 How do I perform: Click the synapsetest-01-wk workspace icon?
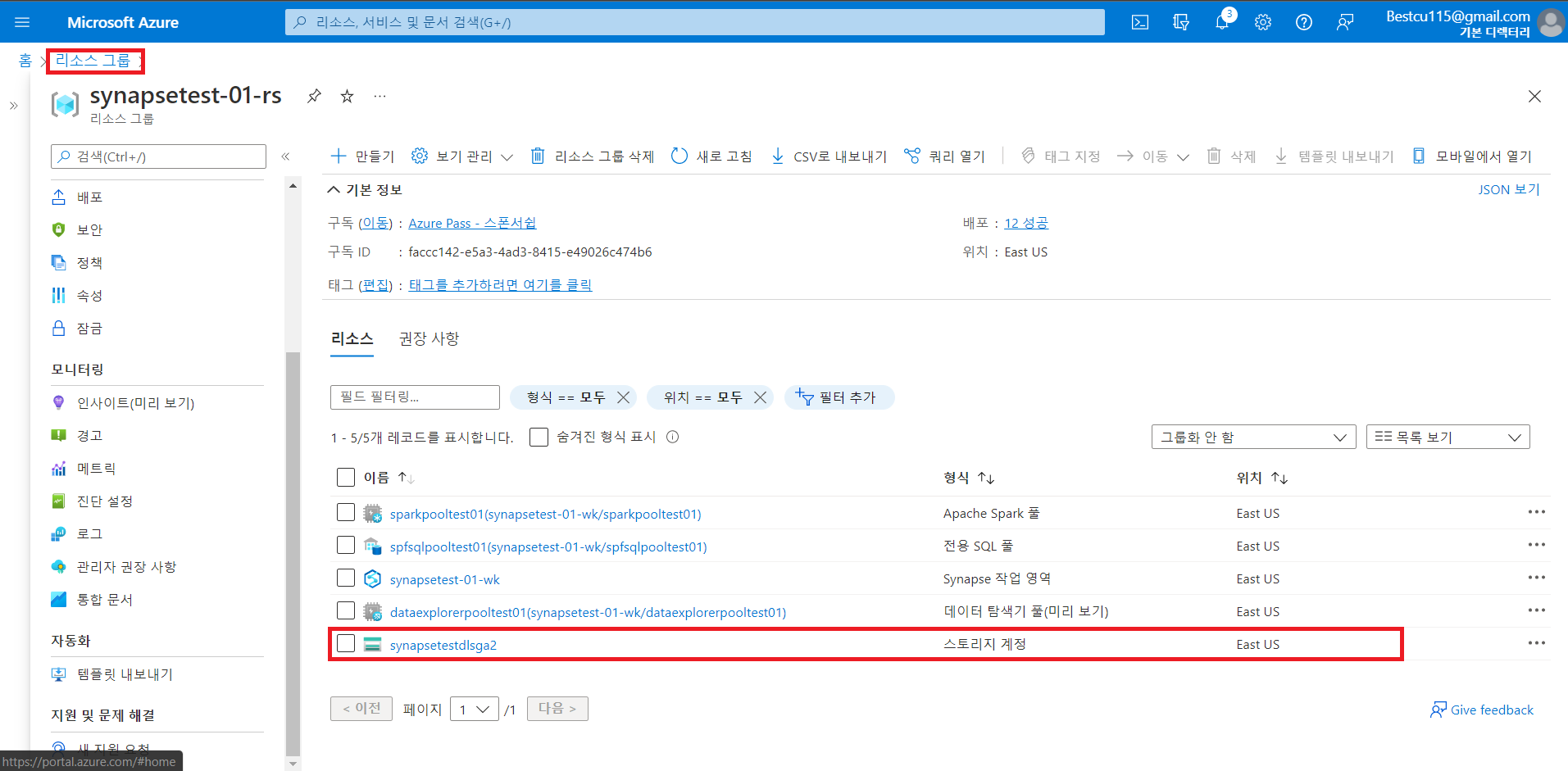click(x=373, y=579)
